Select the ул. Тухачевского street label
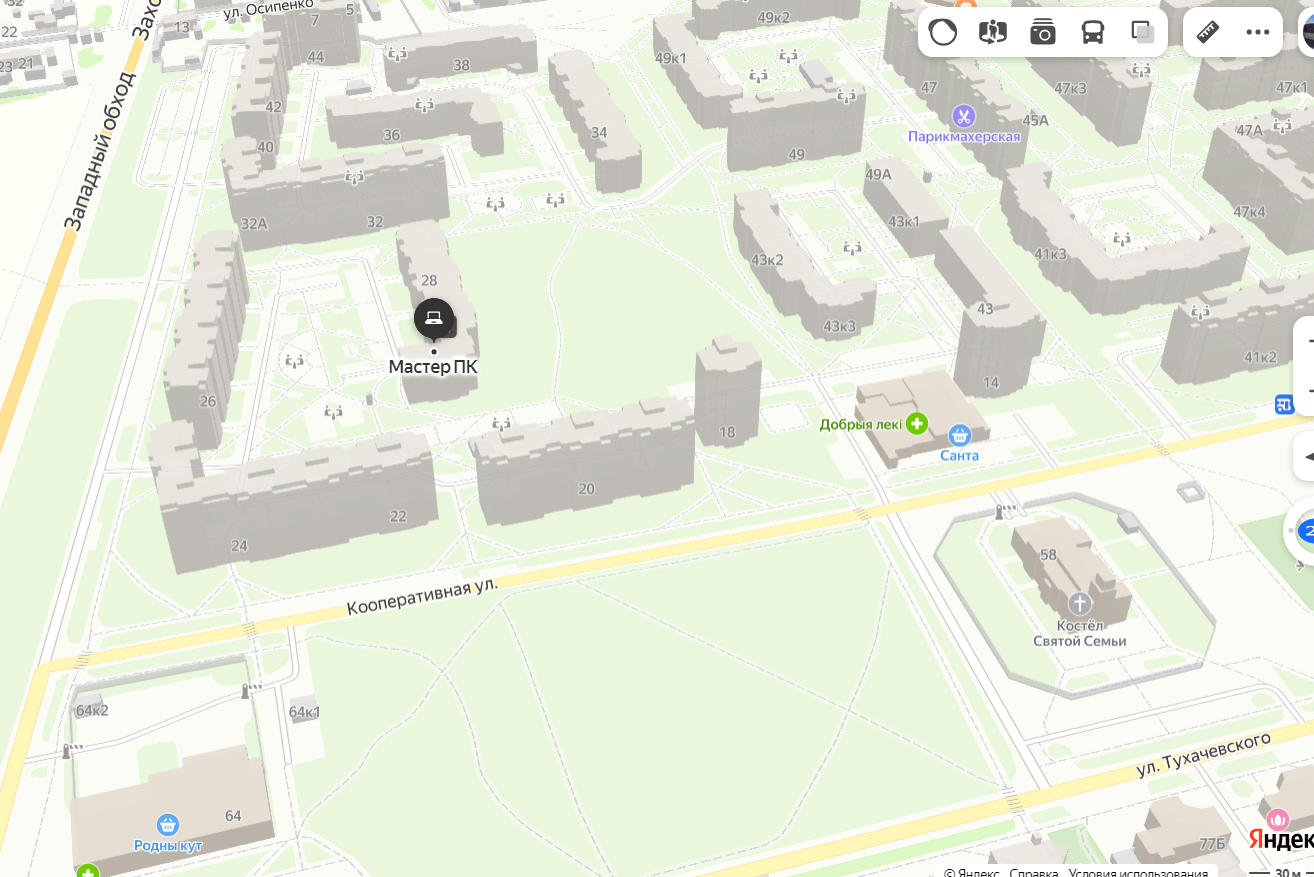This screenshot has width=1314, height=877. [1204, 755]
